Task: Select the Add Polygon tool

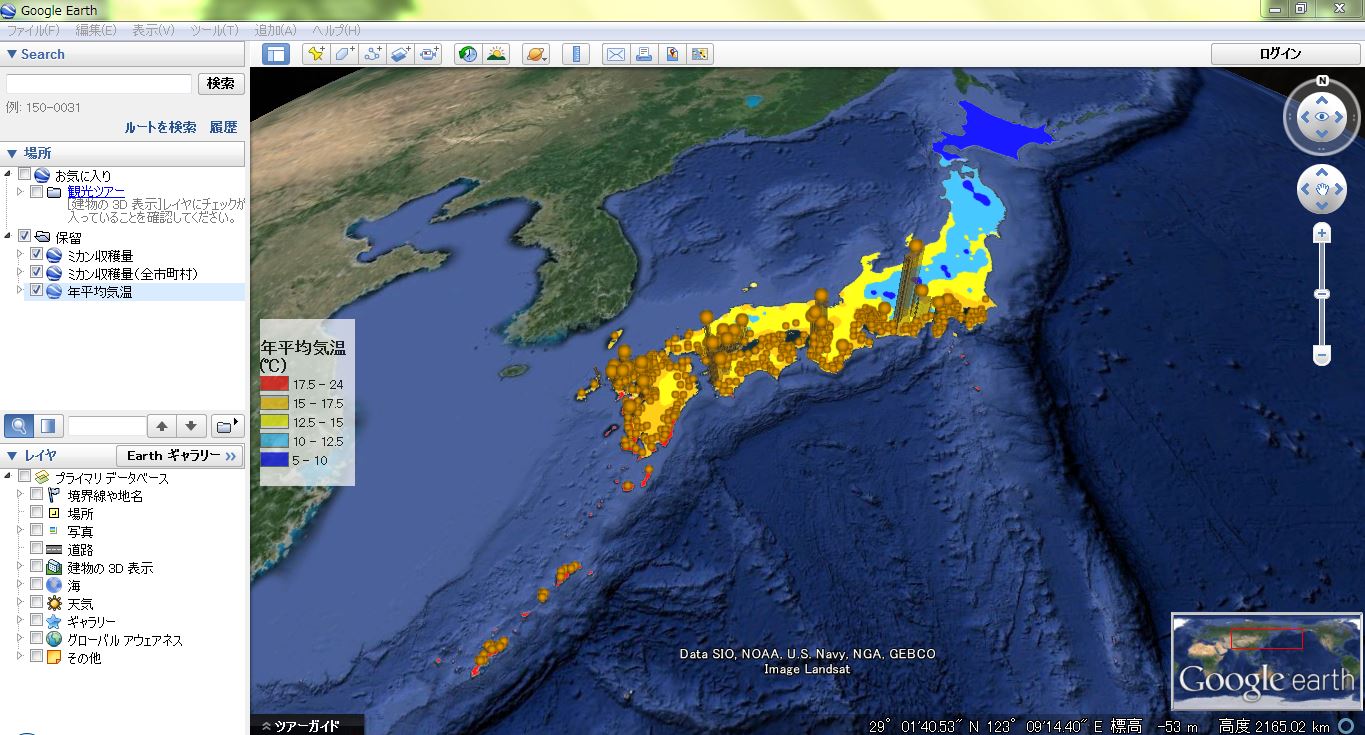Action: pos(345,54)
